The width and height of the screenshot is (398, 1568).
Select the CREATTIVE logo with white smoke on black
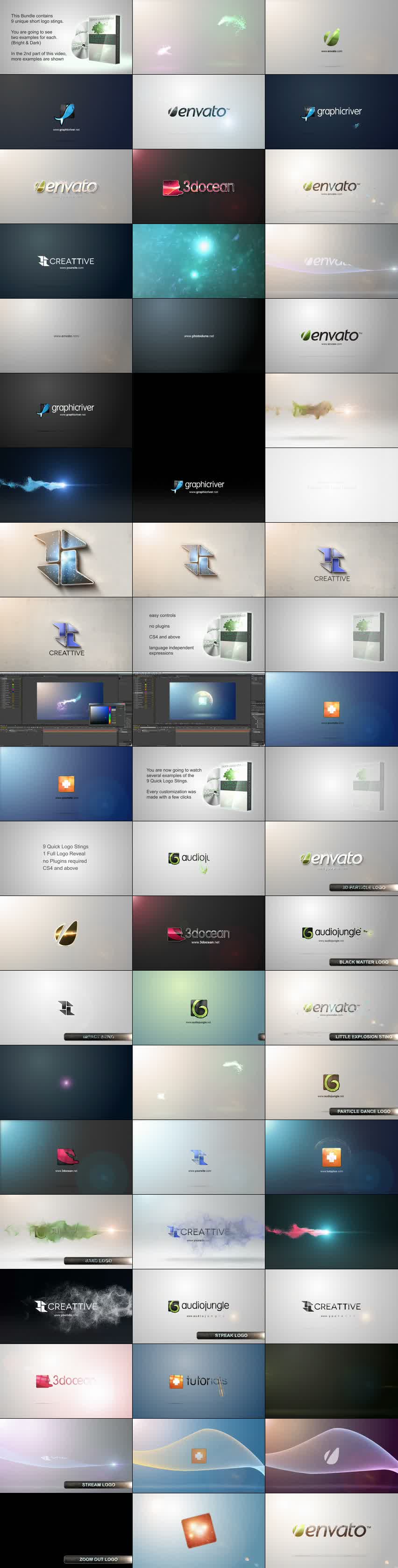[x=66, y=1306]
